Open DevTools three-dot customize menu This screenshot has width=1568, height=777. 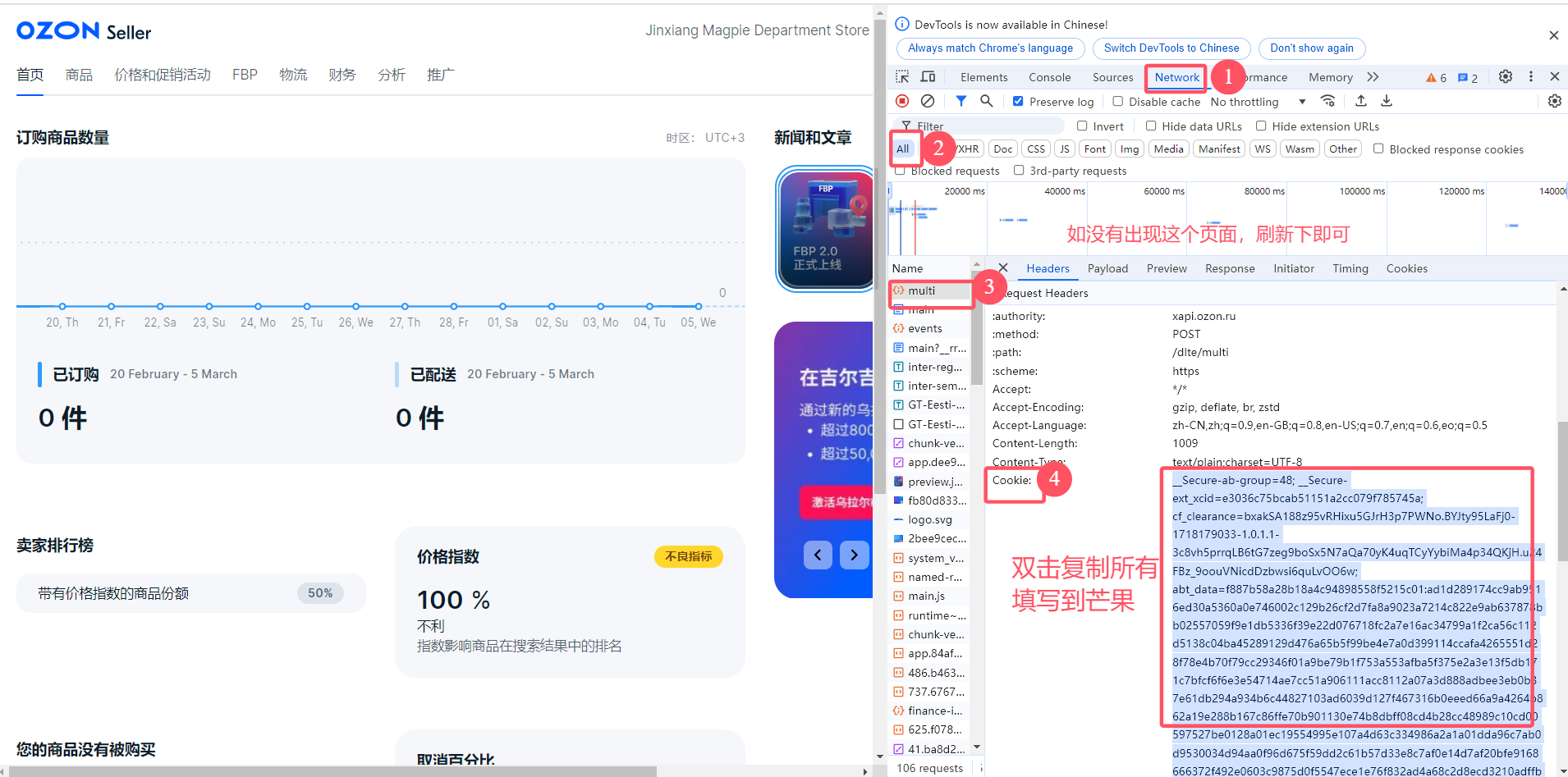tap(1530, 76)
